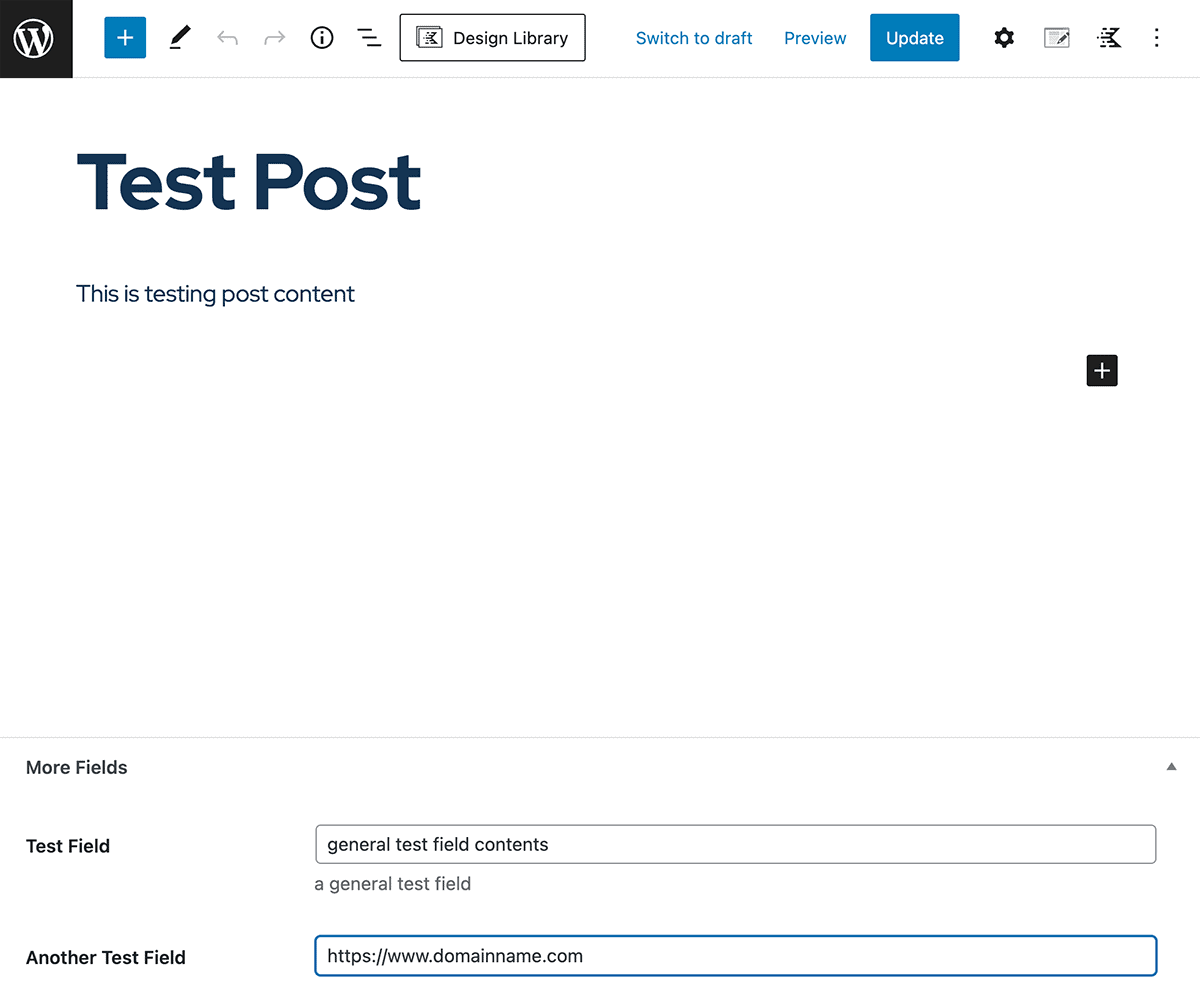Viewport: 1200px width, 1004px height.
Task: Switch the post to draft
Action: click(x=694, y=37)
